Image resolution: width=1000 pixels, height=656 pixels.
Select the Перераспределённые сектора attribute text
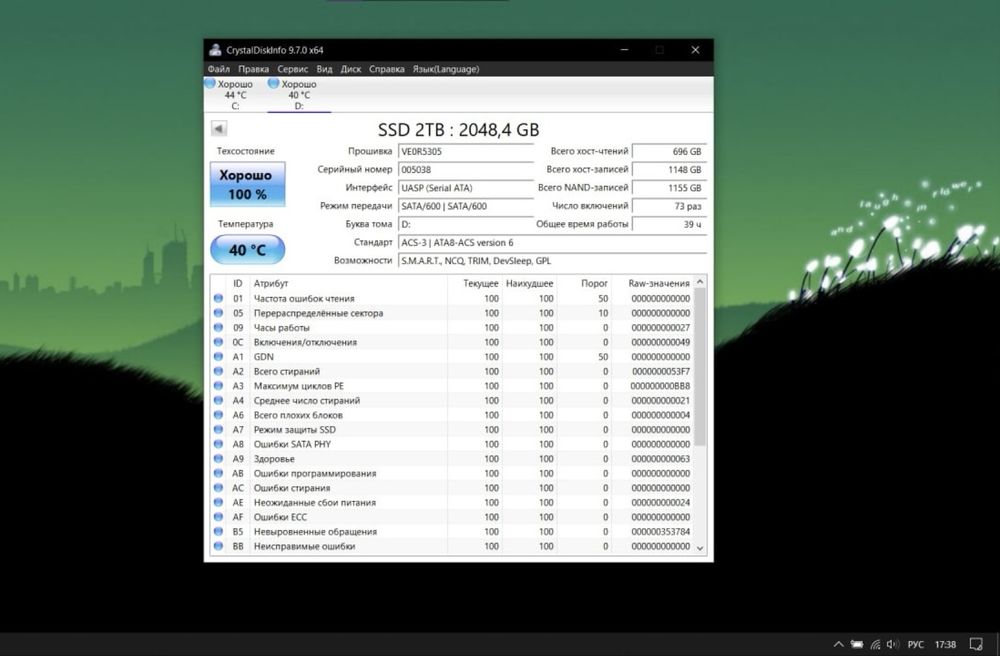click(x=318, y=313)
